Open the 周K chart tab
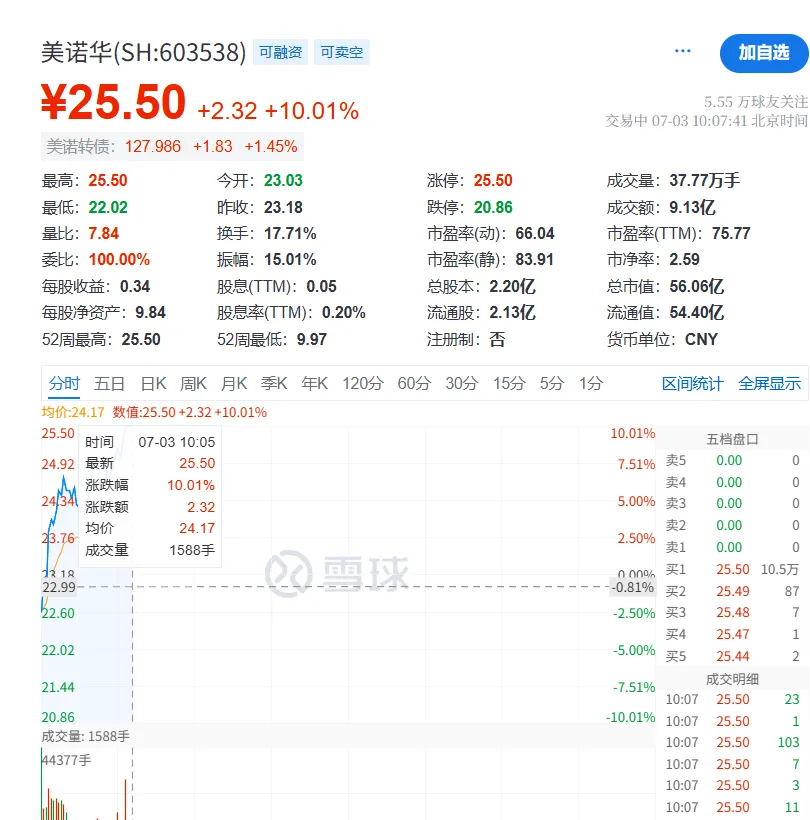810x820 pixels. pyautogui.click(x=193, y=383)
